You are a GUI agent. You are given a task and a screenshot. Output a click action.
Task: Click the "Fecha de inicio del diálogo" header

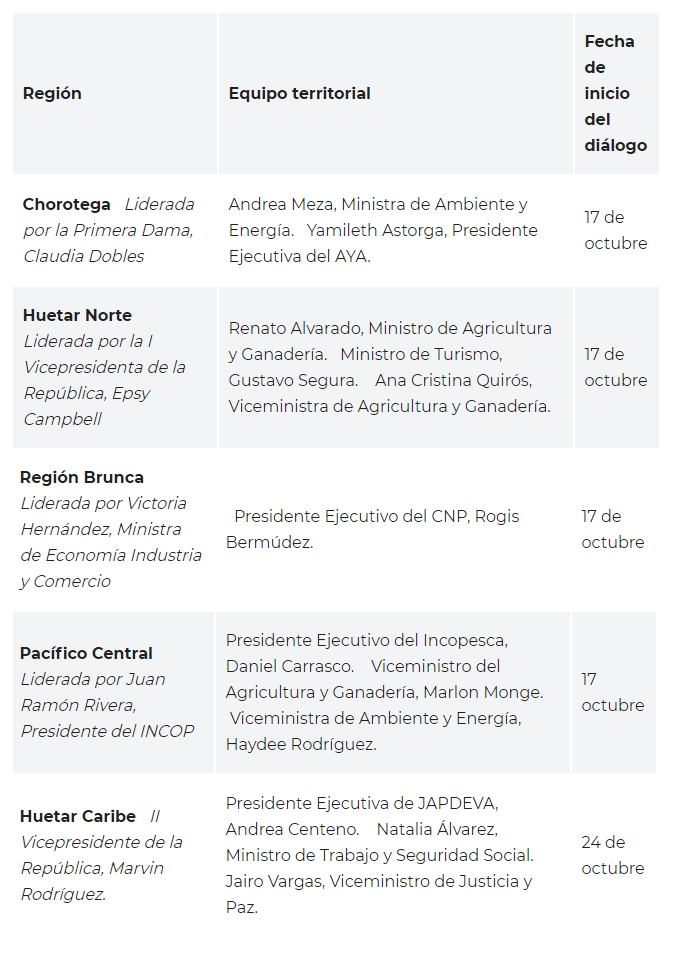click(614, 93)
